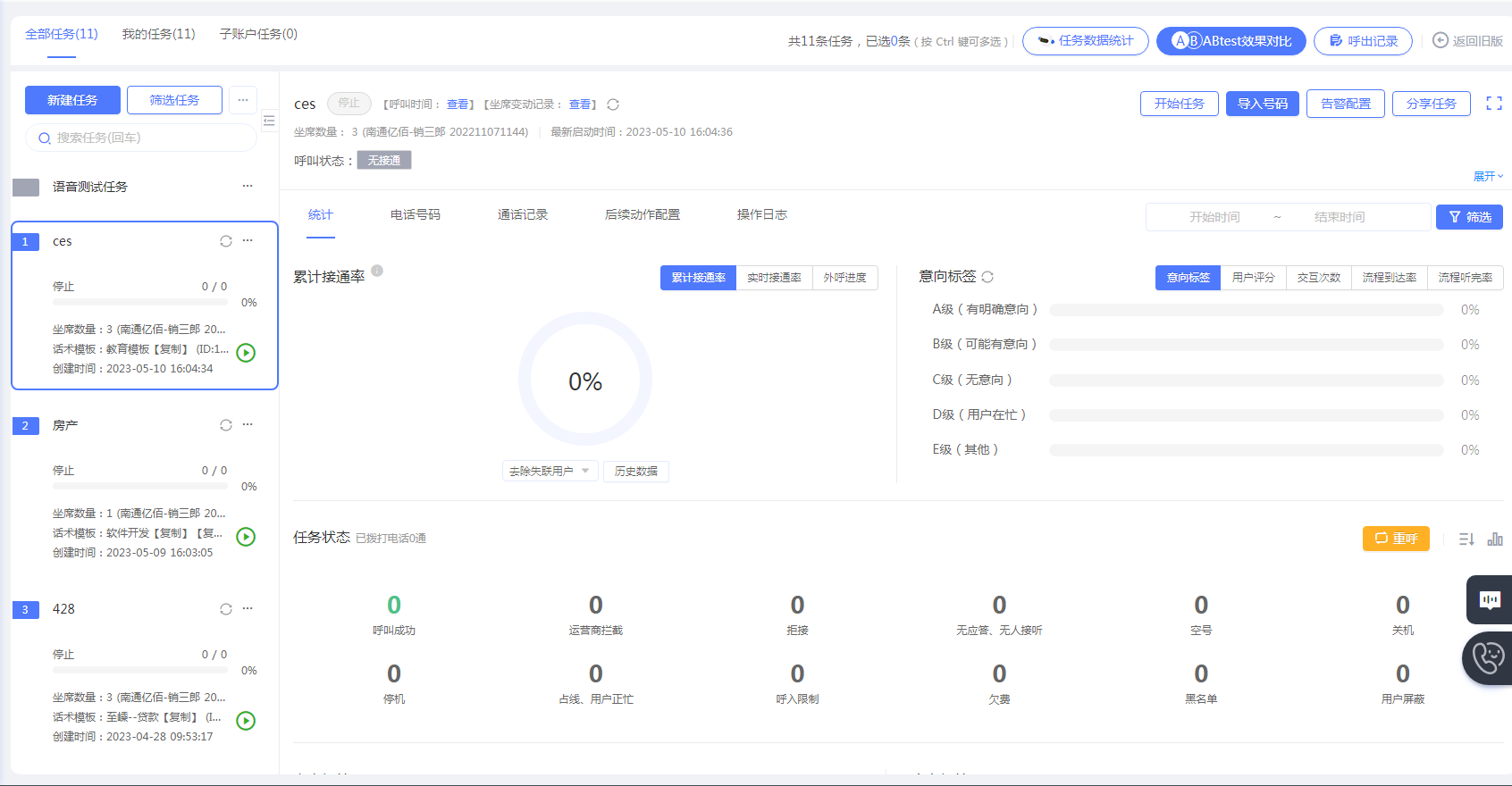
Task: Collapse the task list sidebar handle
Action: 269,121
